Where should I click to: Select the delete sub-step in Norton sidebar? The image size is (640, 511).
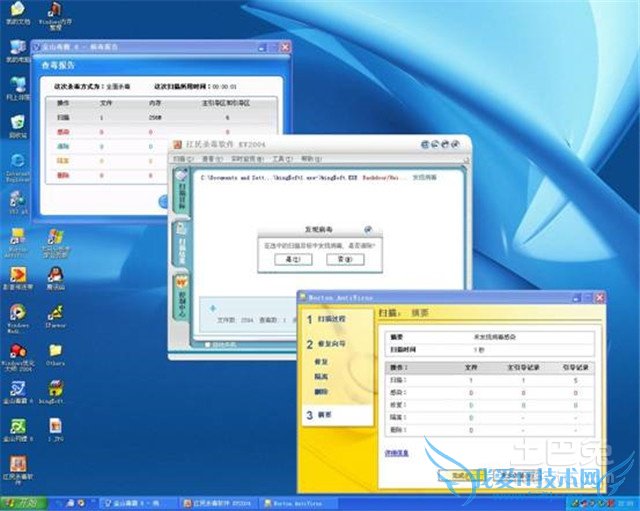tap(321, 392)
